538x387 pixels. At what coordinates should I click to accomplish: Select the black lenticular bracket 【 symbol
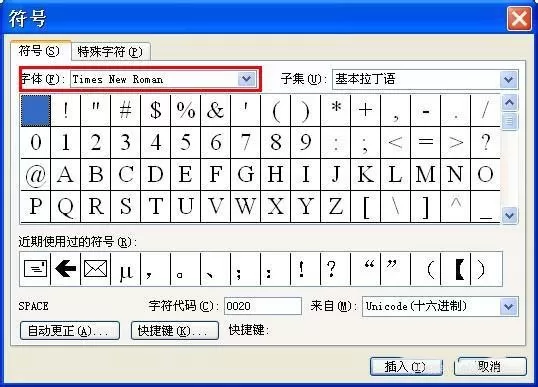(x=455, y=269)
